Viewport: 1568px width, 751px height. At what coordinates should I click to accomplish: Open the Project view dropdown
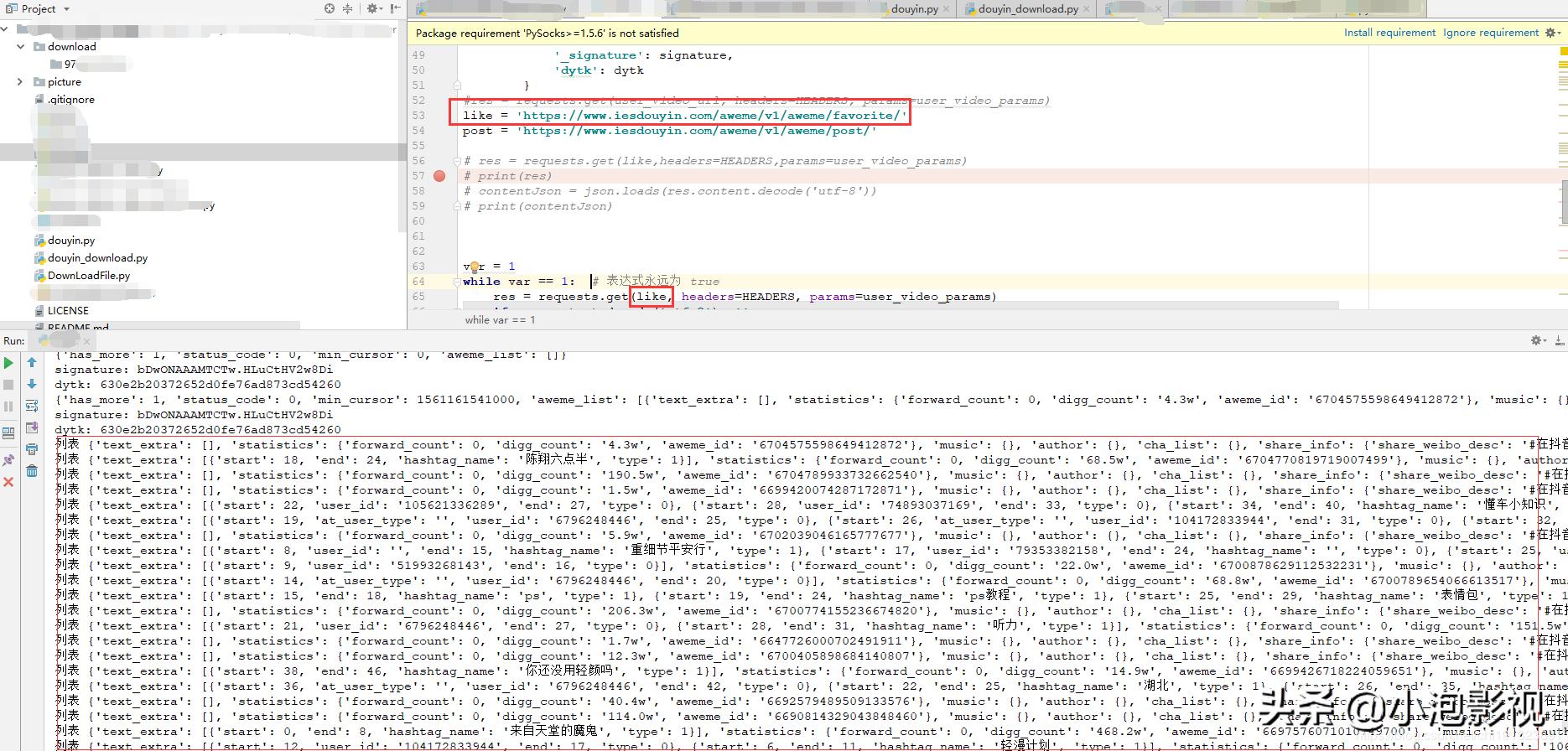tap(66, 9)
